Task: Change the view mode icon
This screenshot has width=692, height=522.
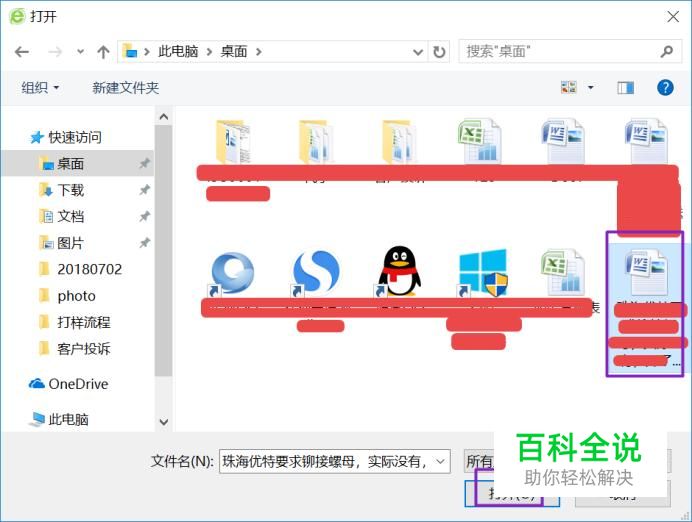Action: coord(568,87)
